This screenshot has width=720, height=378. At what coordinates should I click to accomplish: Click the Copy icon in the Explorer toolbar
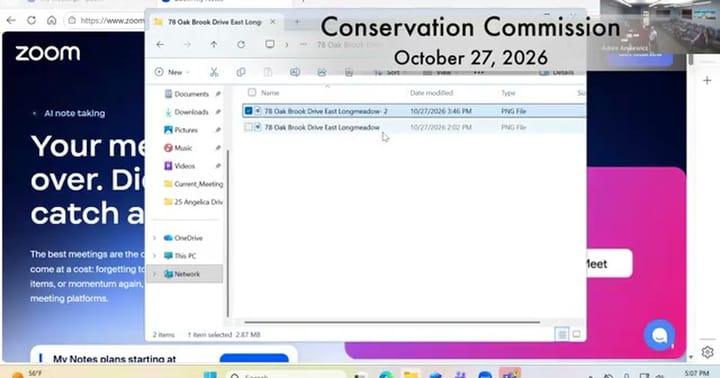[241, 72]
